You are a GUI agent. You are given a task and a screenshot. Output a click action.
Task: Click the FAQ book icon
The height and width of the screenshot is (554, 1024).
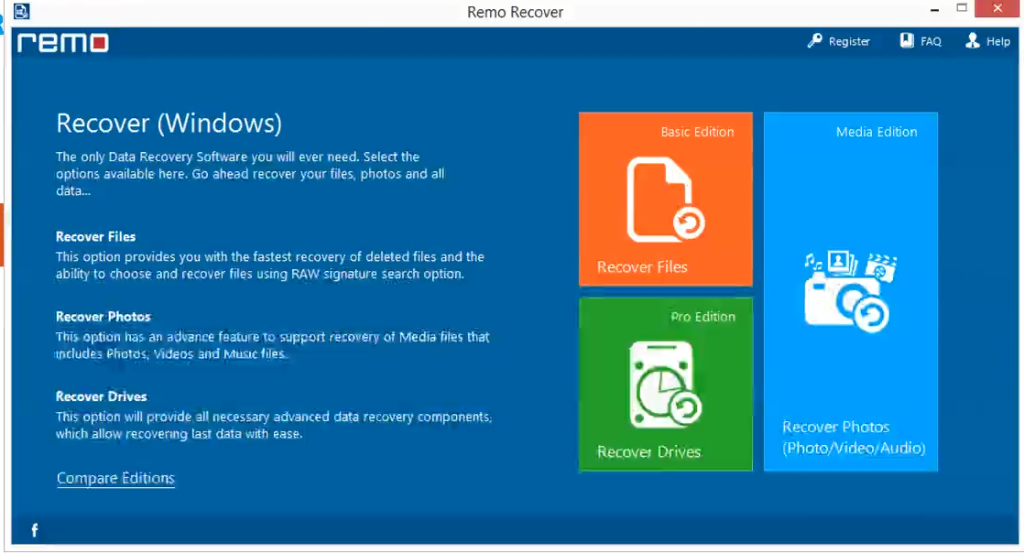click(906, 42)
